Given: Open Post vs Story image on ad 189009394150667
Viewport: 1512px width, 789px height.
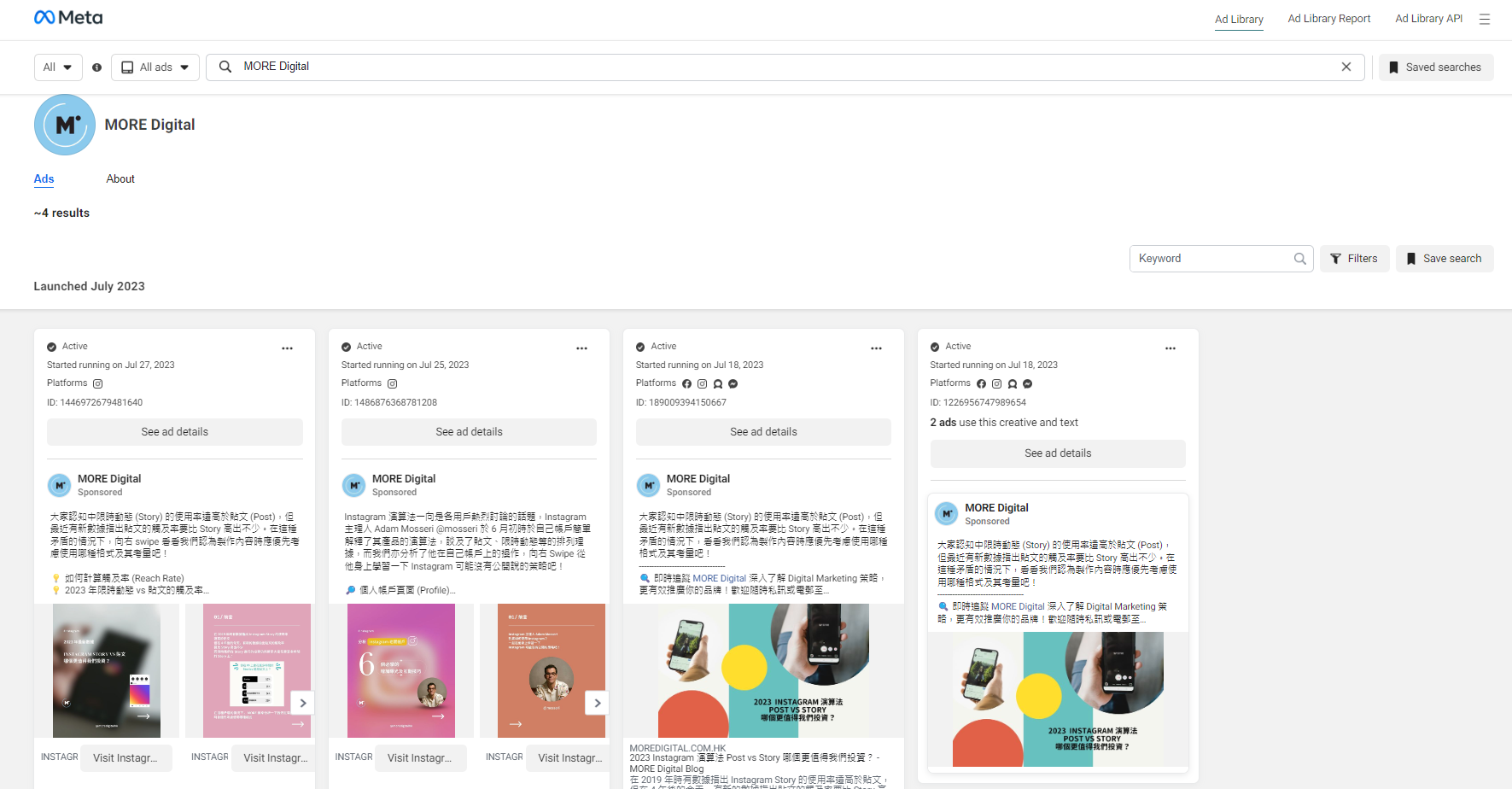Looking at the screenshot, I should (763, 671).
